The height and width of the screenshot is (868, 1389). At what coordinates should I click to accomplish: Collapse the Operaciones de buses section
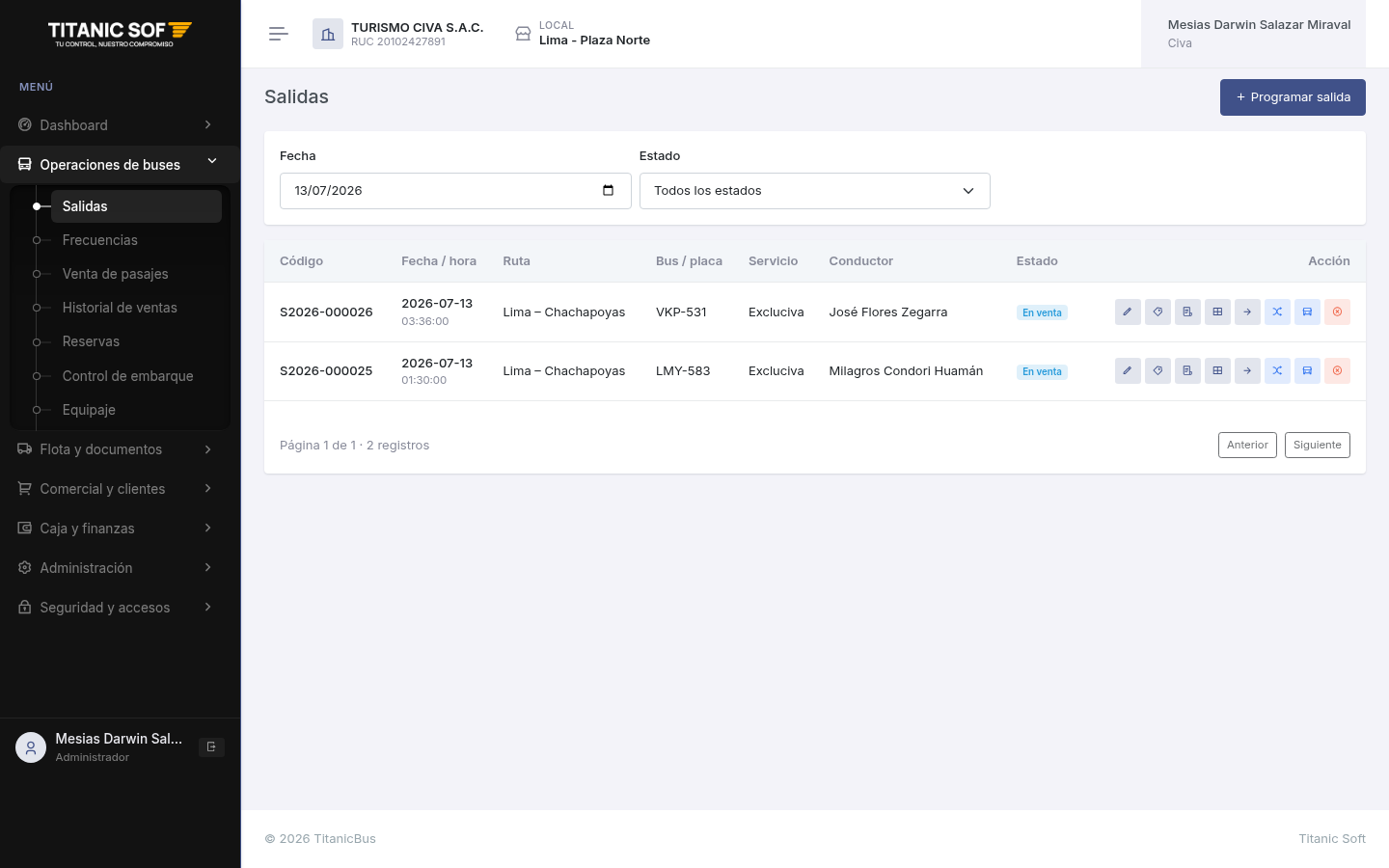click(x=120, y=165)
